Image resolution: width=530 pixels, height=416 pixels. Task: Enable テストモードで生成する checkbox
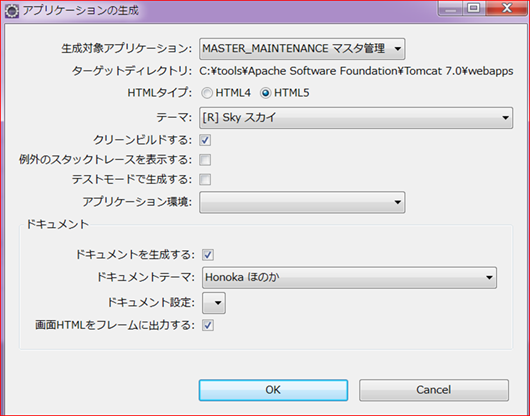(x=205, y=179)
